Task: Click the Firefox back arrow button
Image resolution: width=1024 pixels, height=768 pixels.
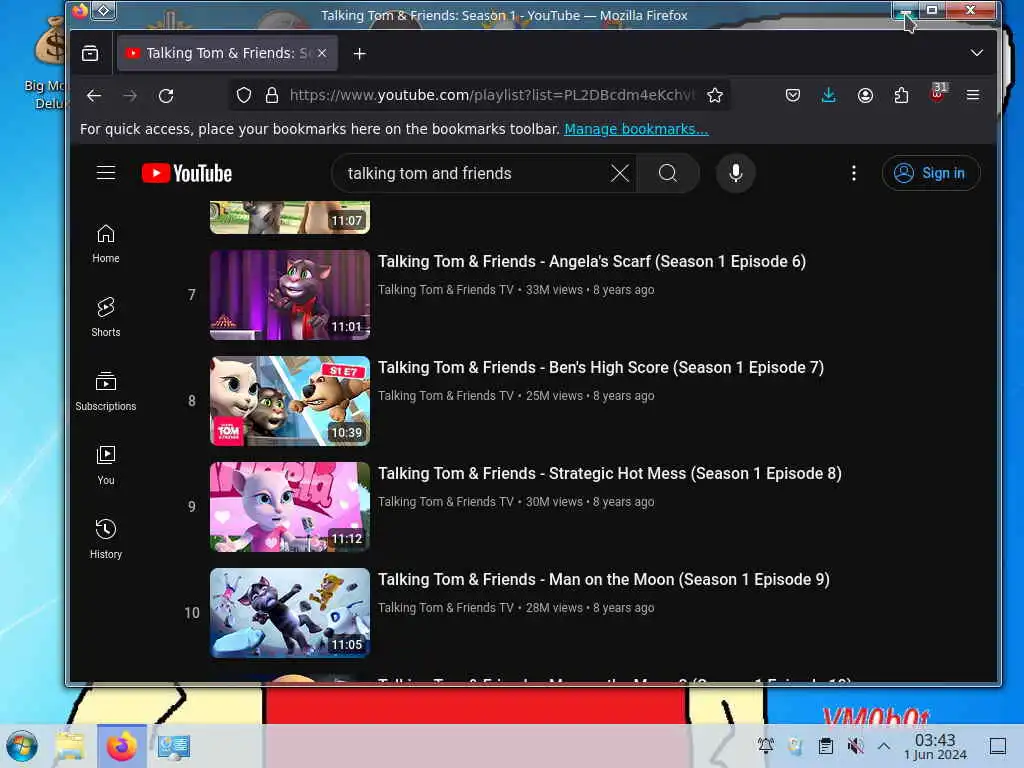Action: pyautogui.click(x=94, y=95)
